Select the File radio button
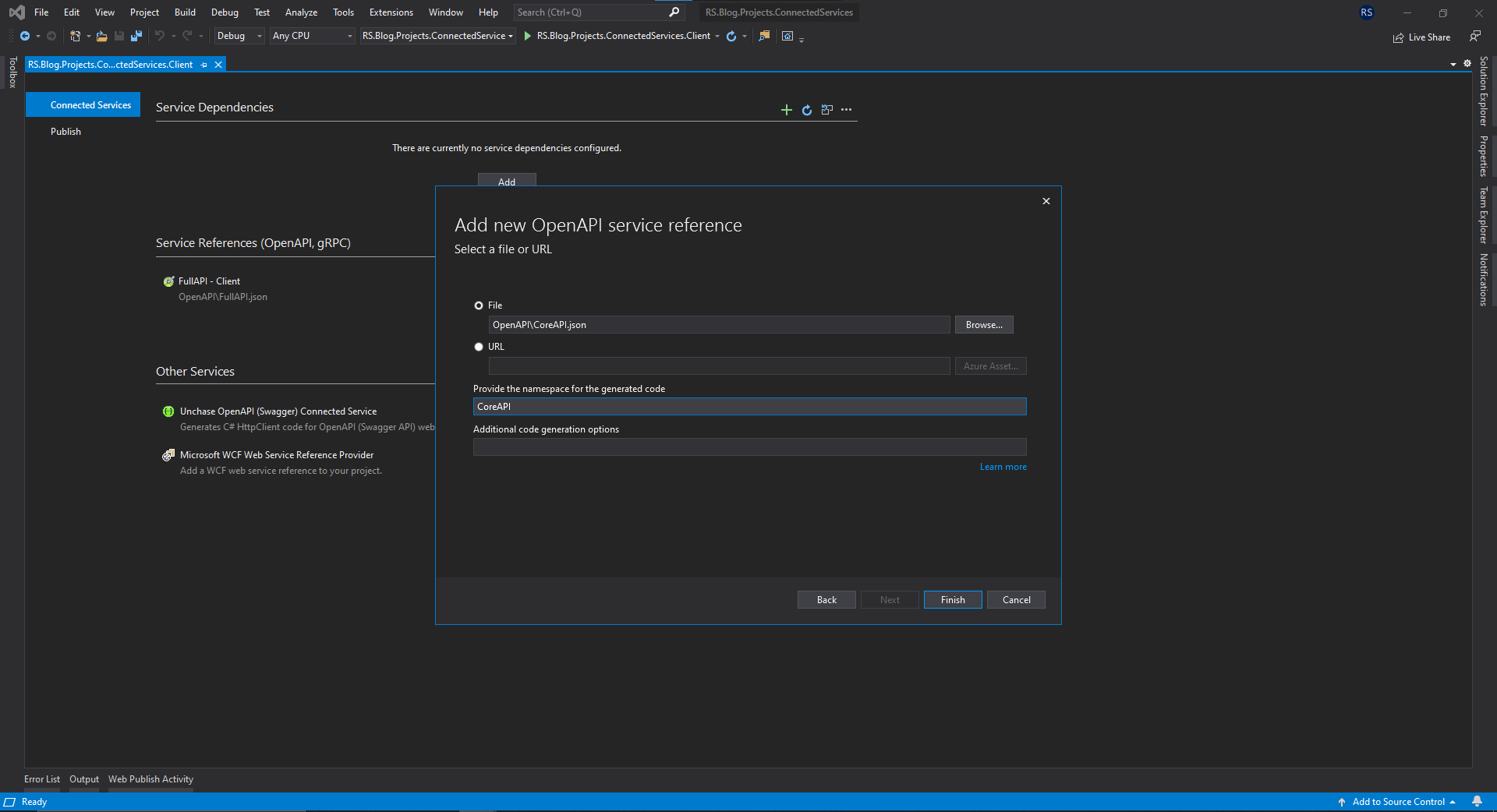 click(479, 305)
